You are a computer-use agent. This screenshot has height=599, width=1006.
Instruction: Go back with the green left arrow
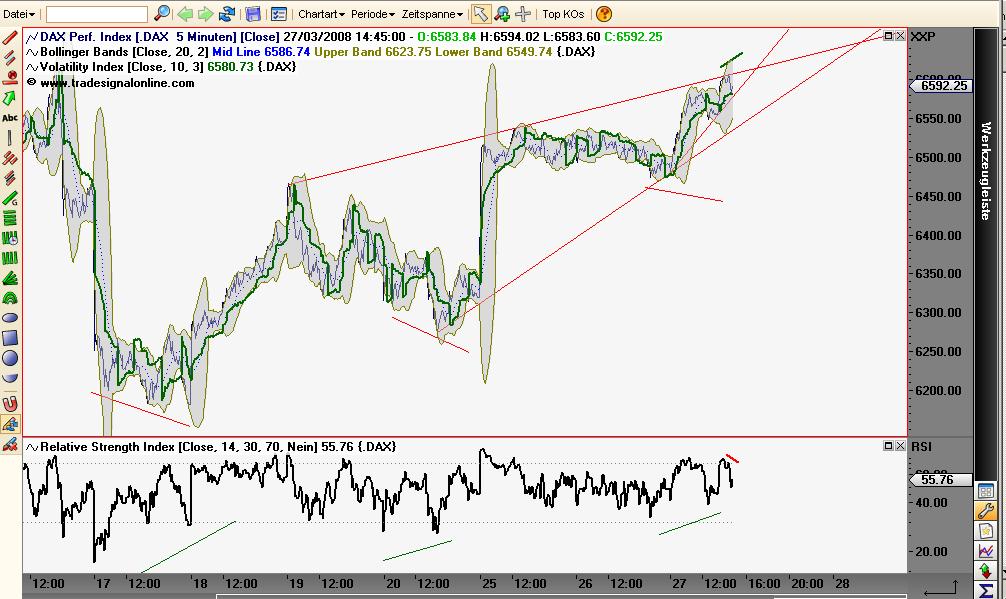[x=185, y=13]
